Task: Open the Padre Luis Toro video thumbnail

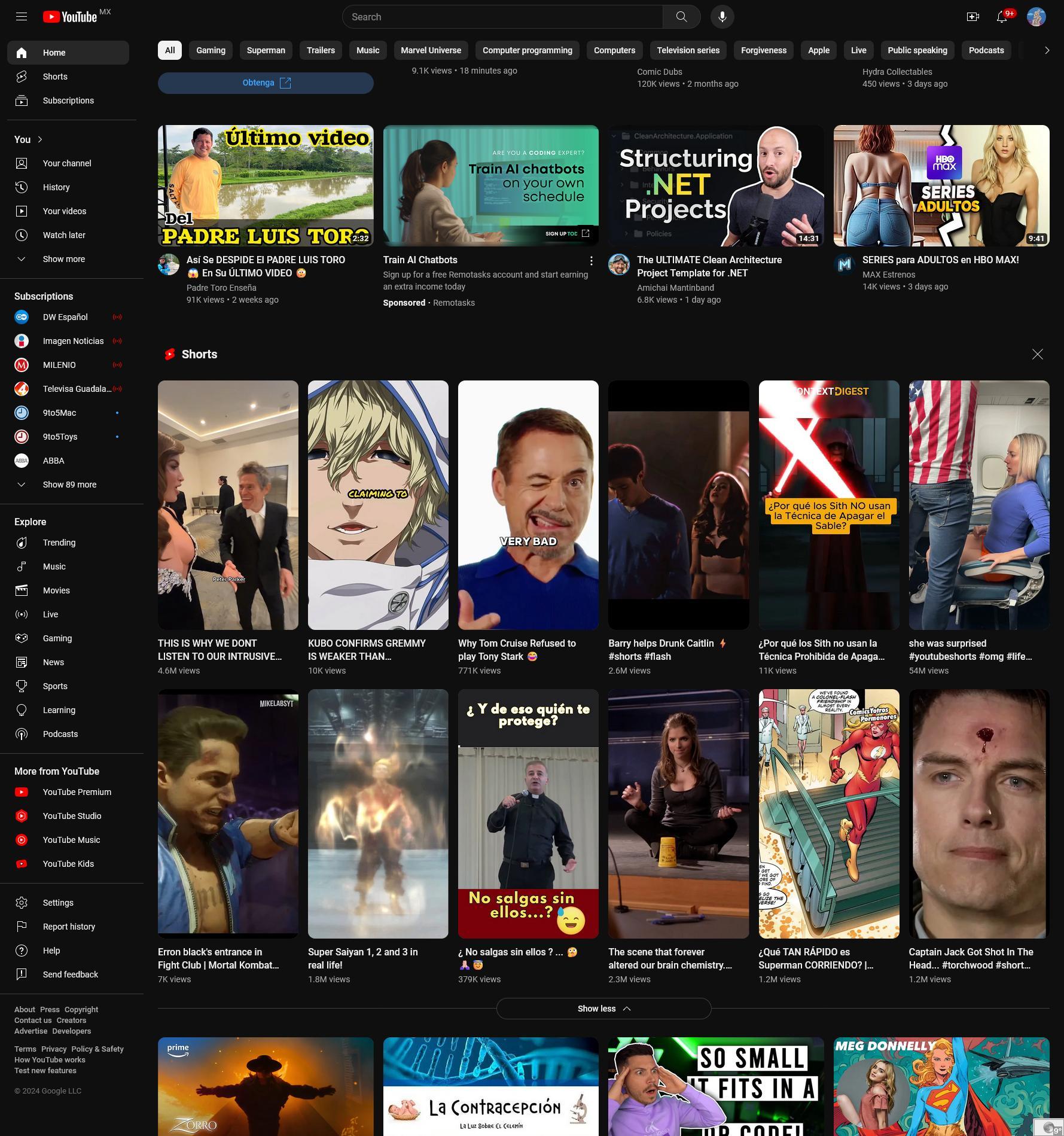Action: point(266,185)
